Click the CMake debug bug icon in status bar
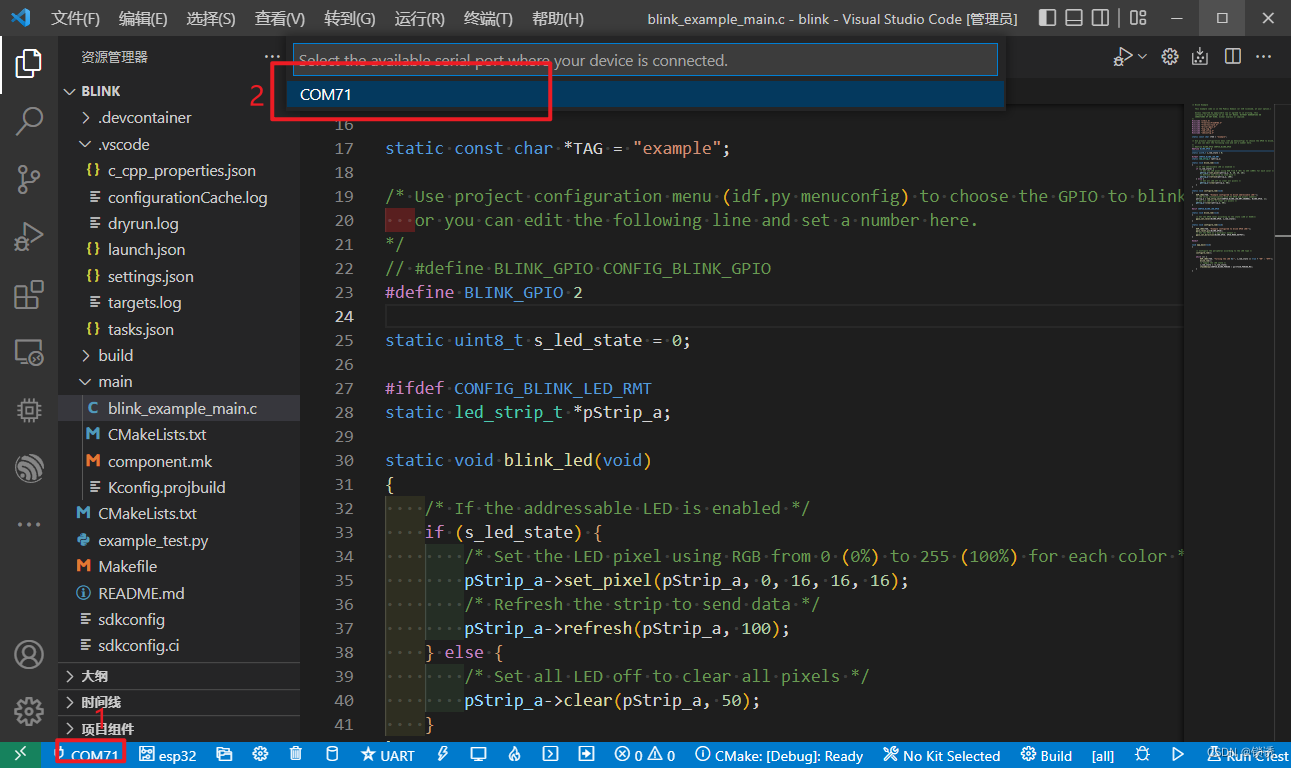 click(x=1143, y=755)
